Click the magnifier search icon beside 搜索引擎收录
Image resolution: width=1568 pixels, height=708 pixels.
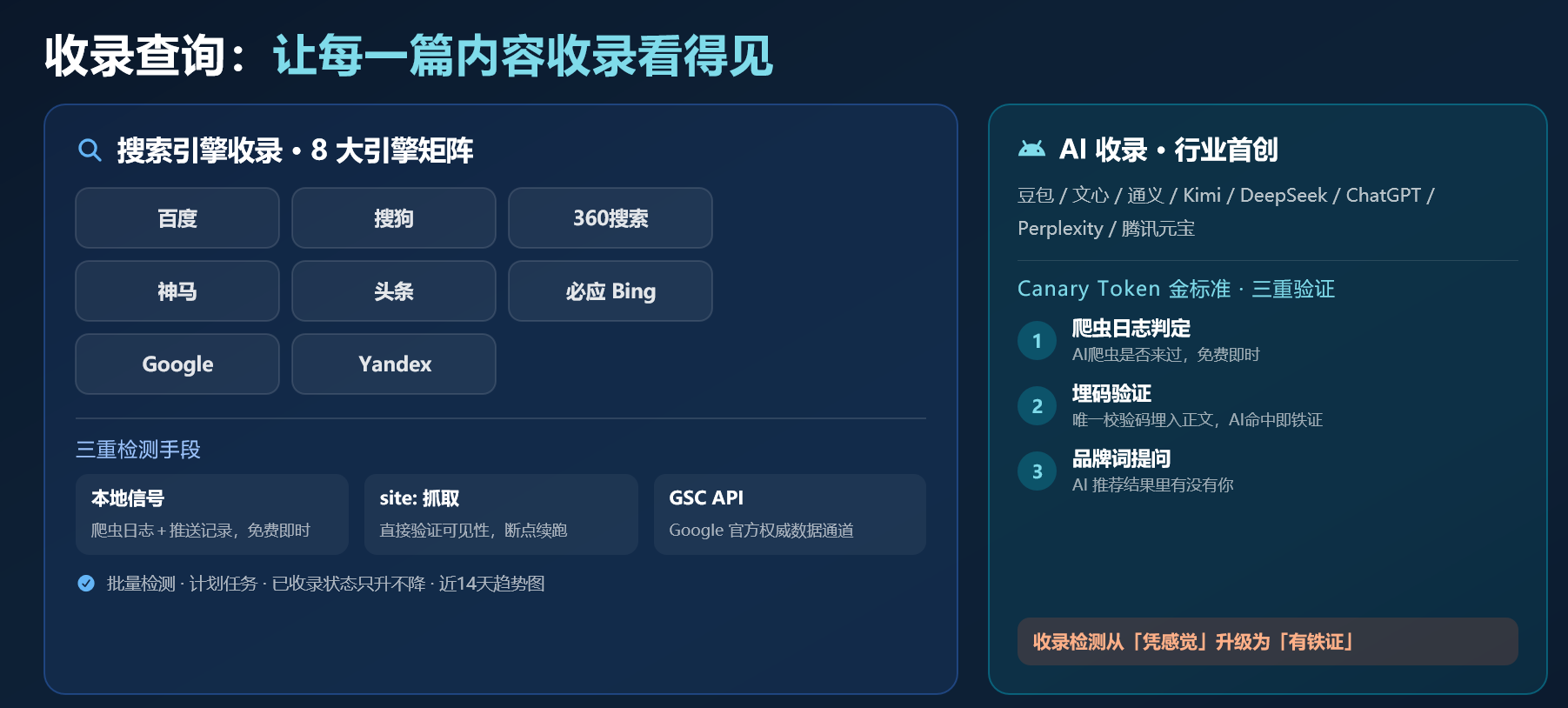tap(90, 150)
